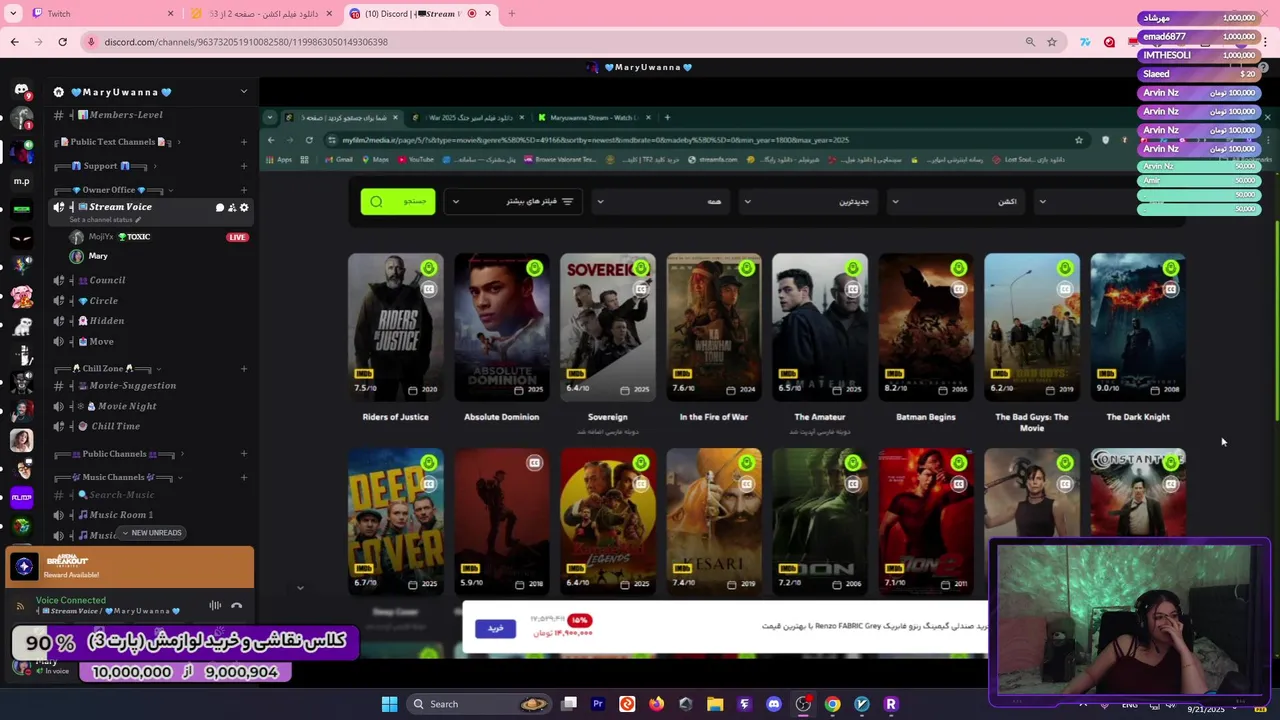Open Stream Voice channel settings gear
The image size is (1280, 720).
pos(244,207)
